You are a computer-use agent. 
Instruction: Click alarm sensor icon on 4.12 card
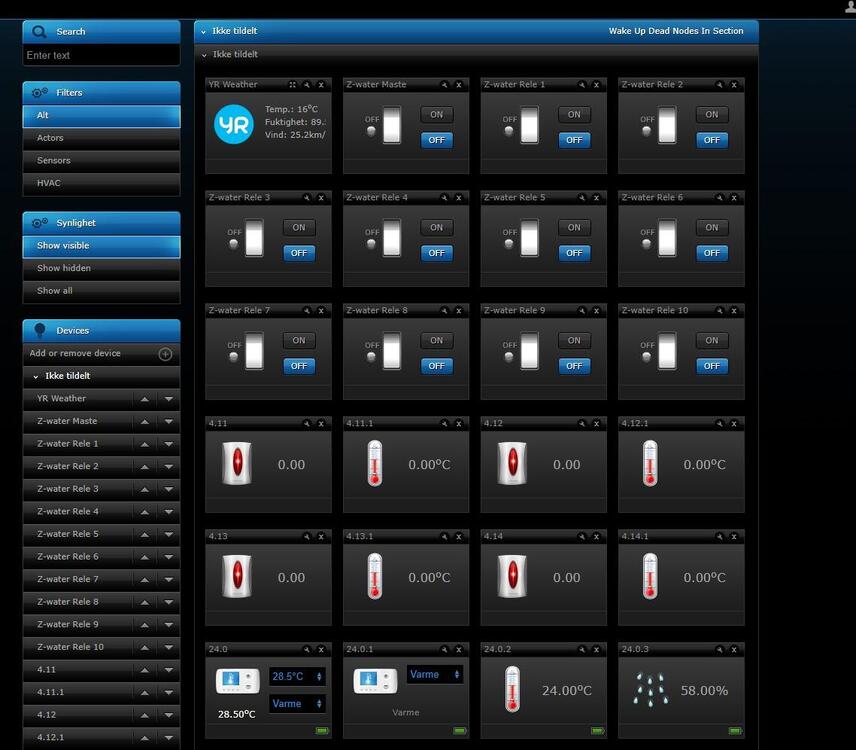click(512, 463)
